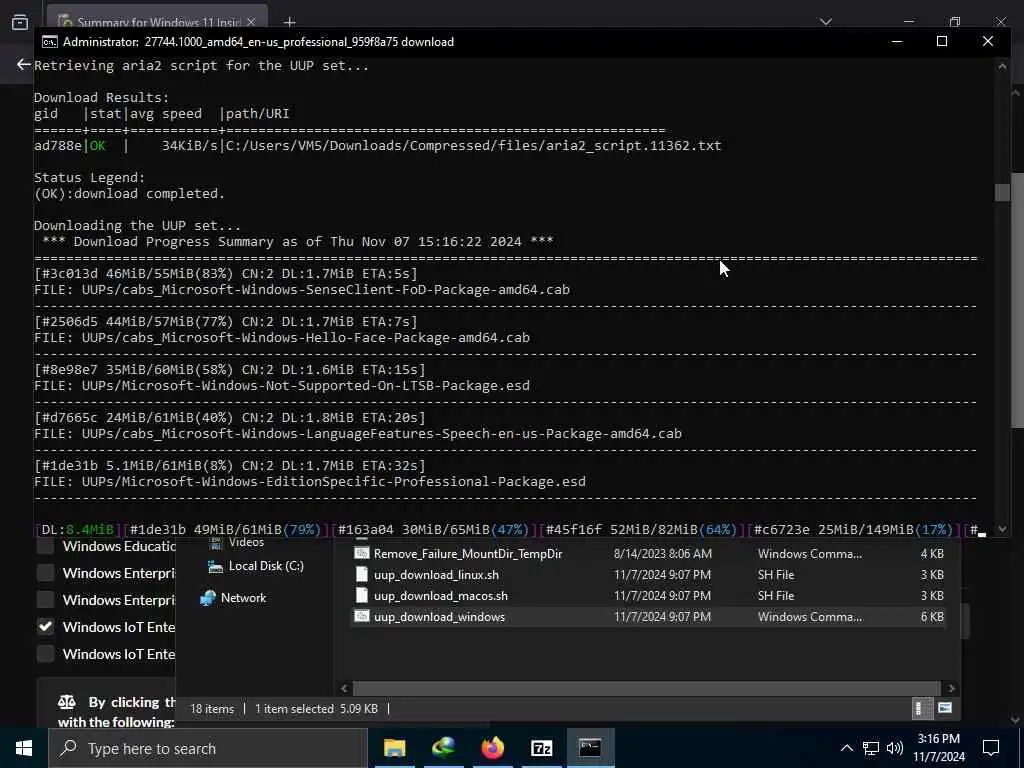Screen dimensions: 1024x768
Task: Uncheck the checked Windows IoT Enterprise checkbox
Action: tap(45, 627)
